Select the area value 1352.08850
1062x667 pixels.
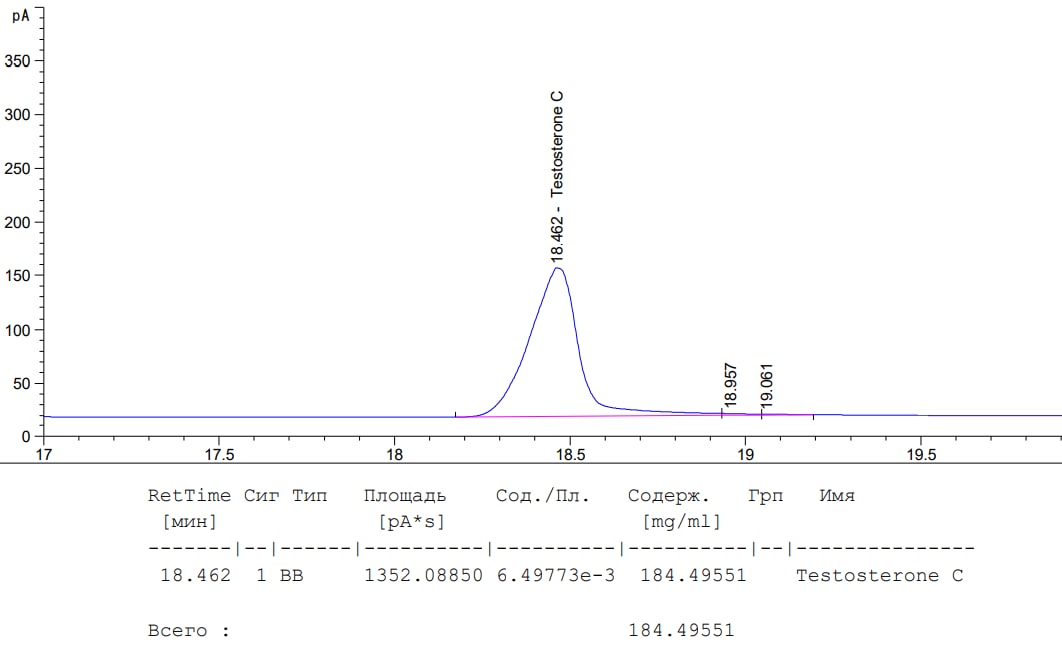pyautogui.click(x=423, y=576)
